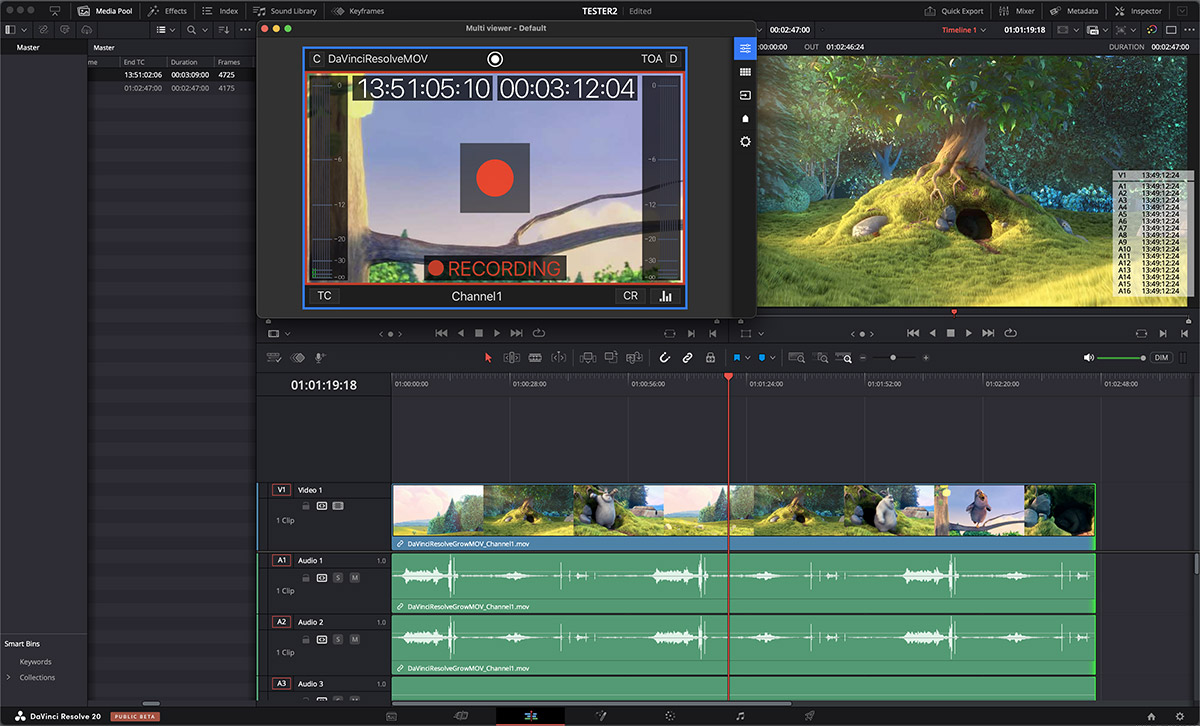Image resolution: width=1200 pixels, height=726 pixels.
Task: Click the grid layout icon in Multi viewer
Action: (x=745, y=72)
